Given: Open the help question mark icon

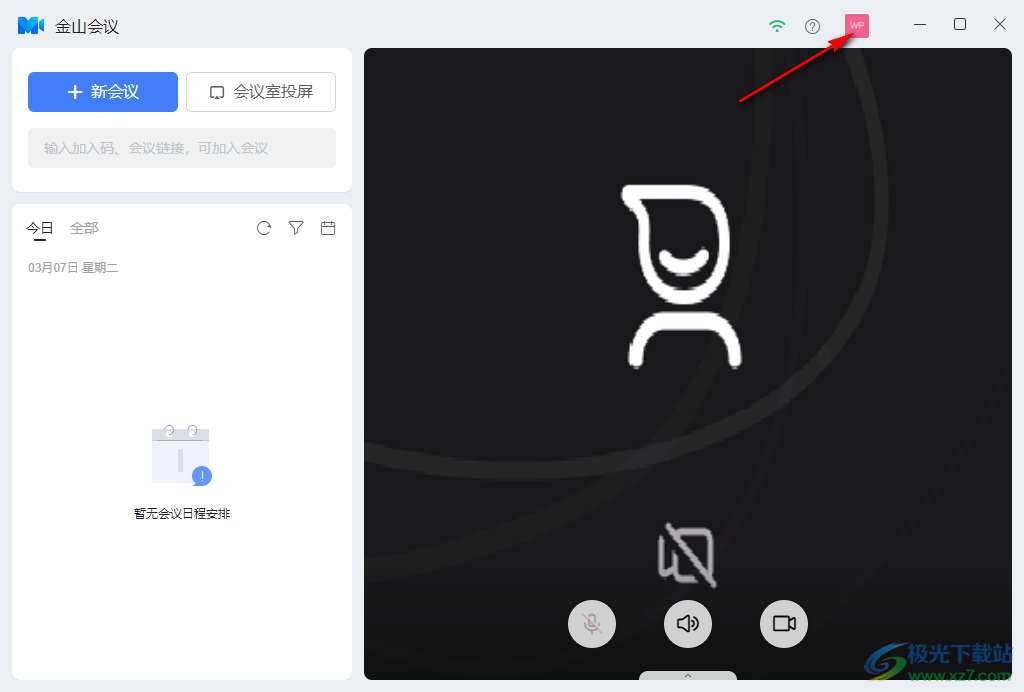Looking at the screenshot, I should tap(812, 26).
